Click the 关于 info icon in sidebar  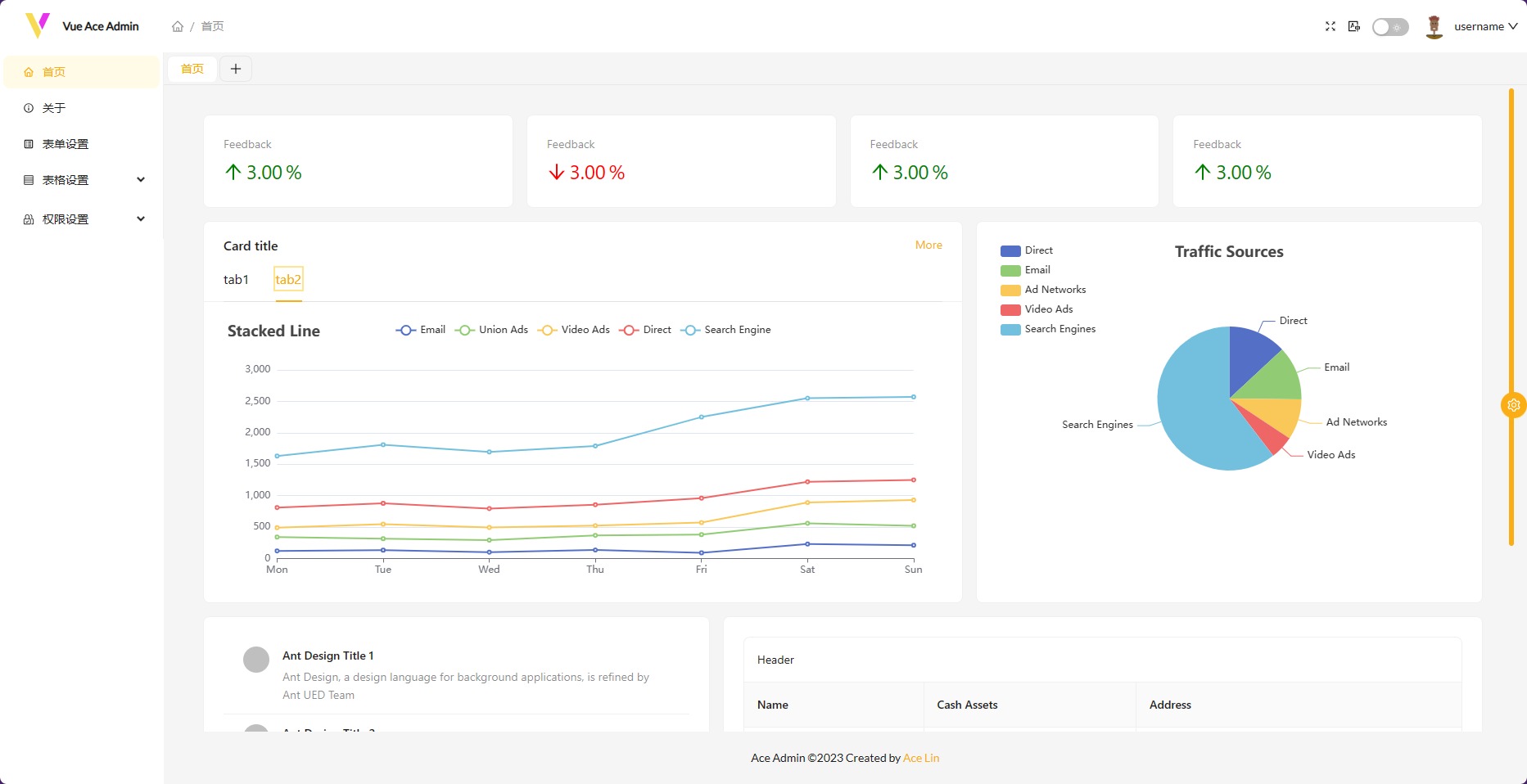29,108
